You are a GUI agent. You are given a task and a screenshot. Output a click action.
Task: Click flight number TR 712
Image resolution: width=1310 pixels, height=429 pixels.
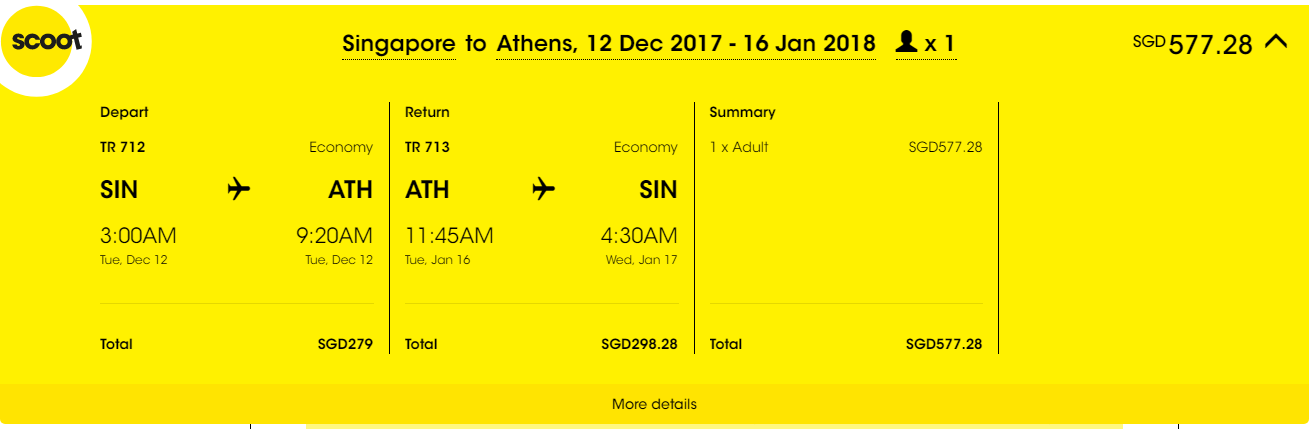point(123,147)
